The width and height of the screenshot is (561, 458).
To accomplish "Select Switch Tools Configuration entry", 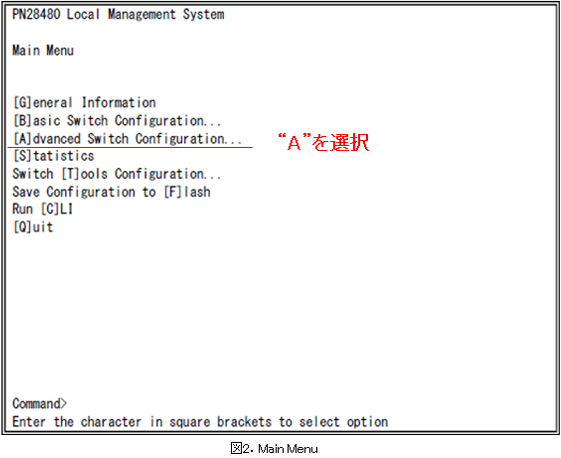I will [x=117, y=174].
